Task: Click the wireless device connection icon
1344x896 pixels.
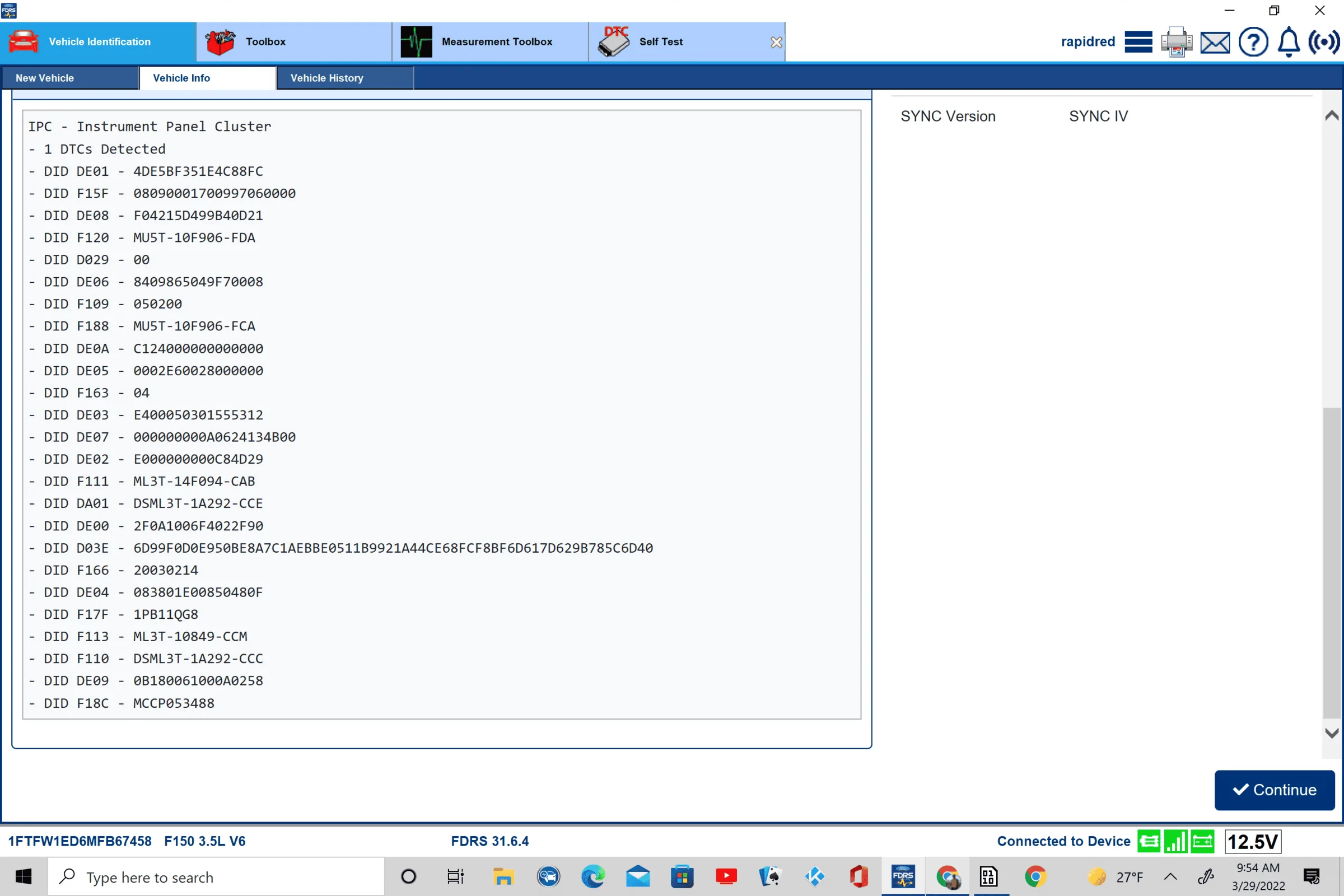Action: pos(1323,41)
